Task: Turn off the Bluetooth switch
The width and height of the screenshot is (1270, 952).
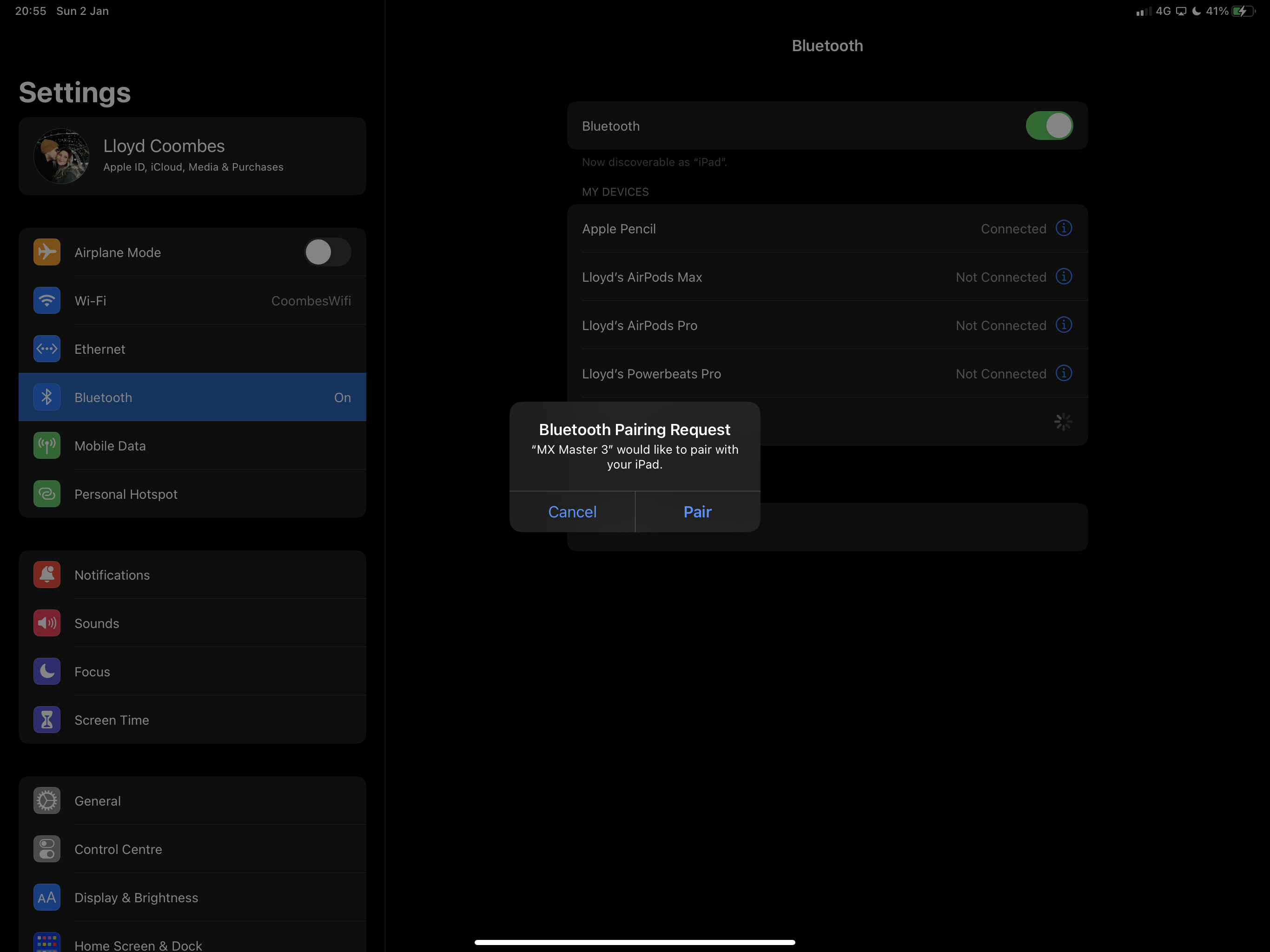Action: point(1048,126)
